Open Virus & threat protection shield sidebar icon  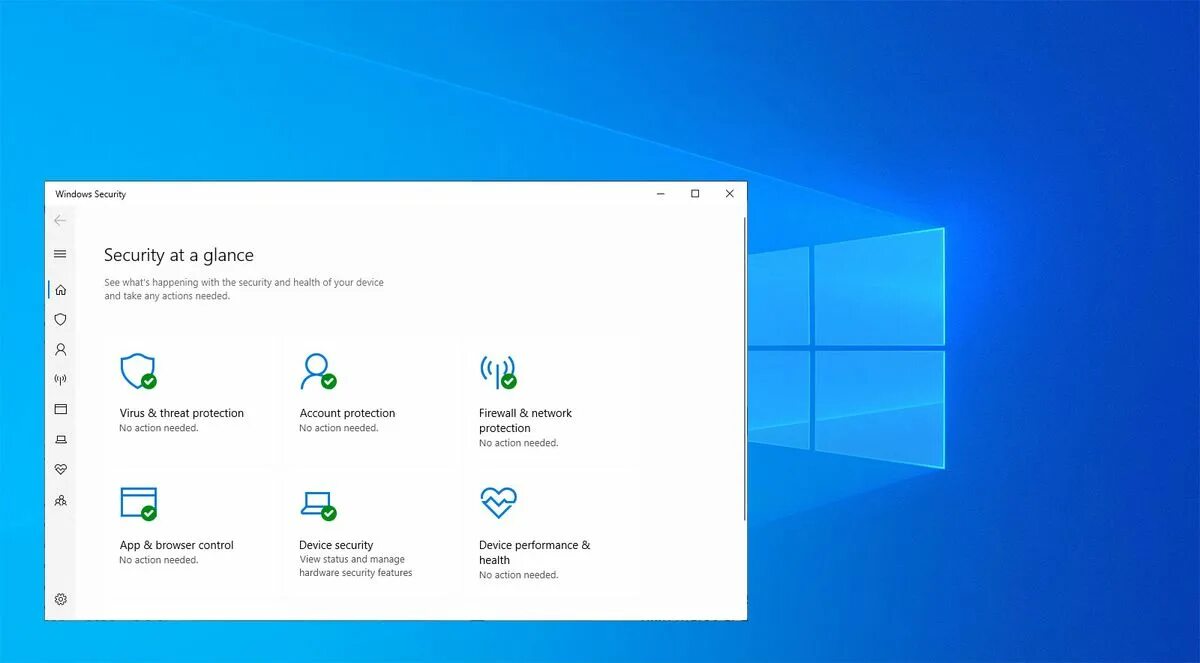pos(60,320)
